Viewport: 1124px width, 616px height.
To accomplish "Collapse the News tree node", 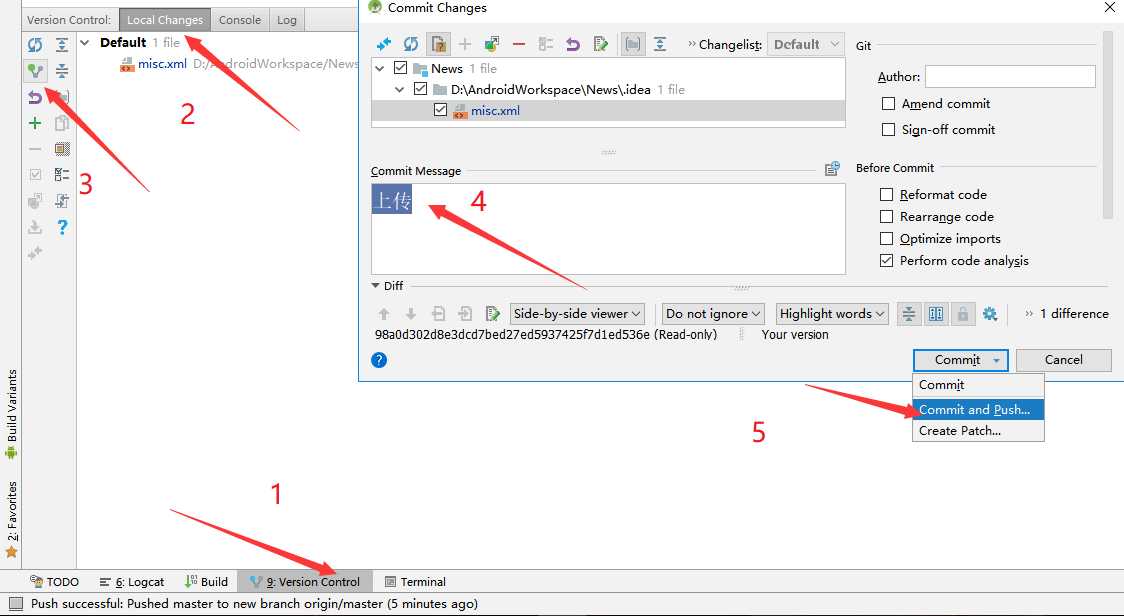I will pyautogui.click(x=381, y=69).
